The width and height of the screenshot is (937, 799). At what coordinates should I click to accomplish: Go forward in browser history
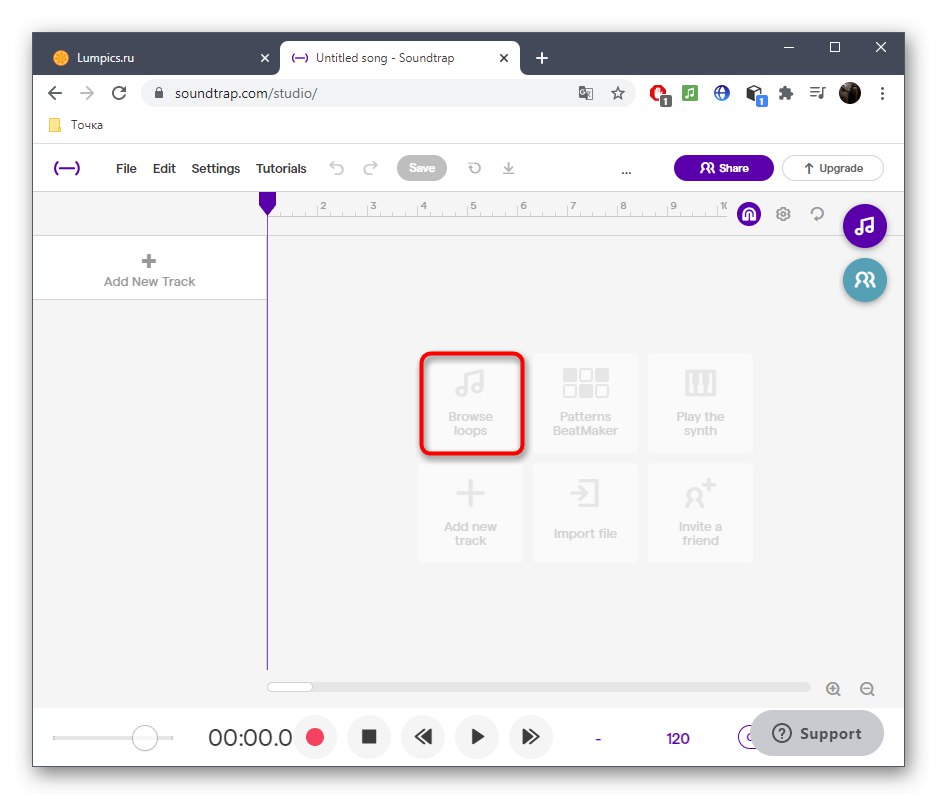click(x=87, y=93)
